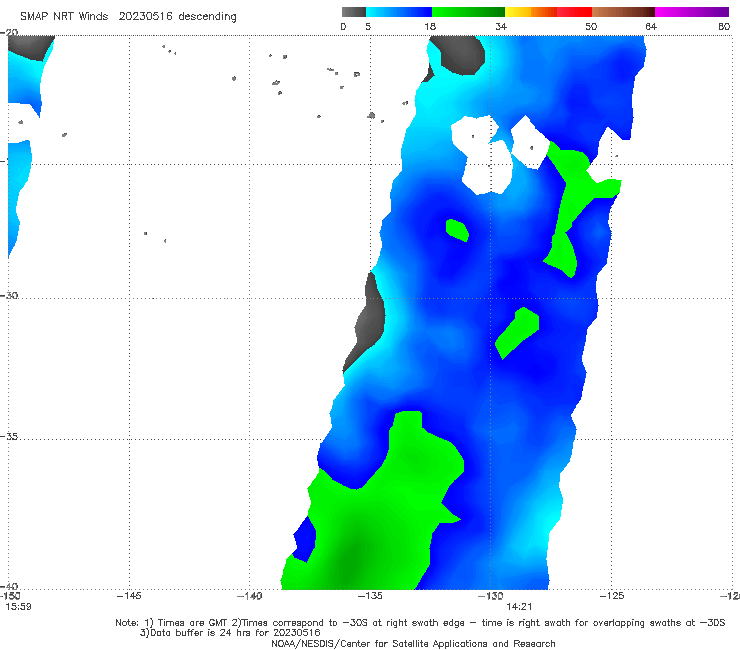The height and width of the screenshot is (650, 740).
Task: Click the magenta 64–80 segment of the color bar
Action: tap(692, 12)
